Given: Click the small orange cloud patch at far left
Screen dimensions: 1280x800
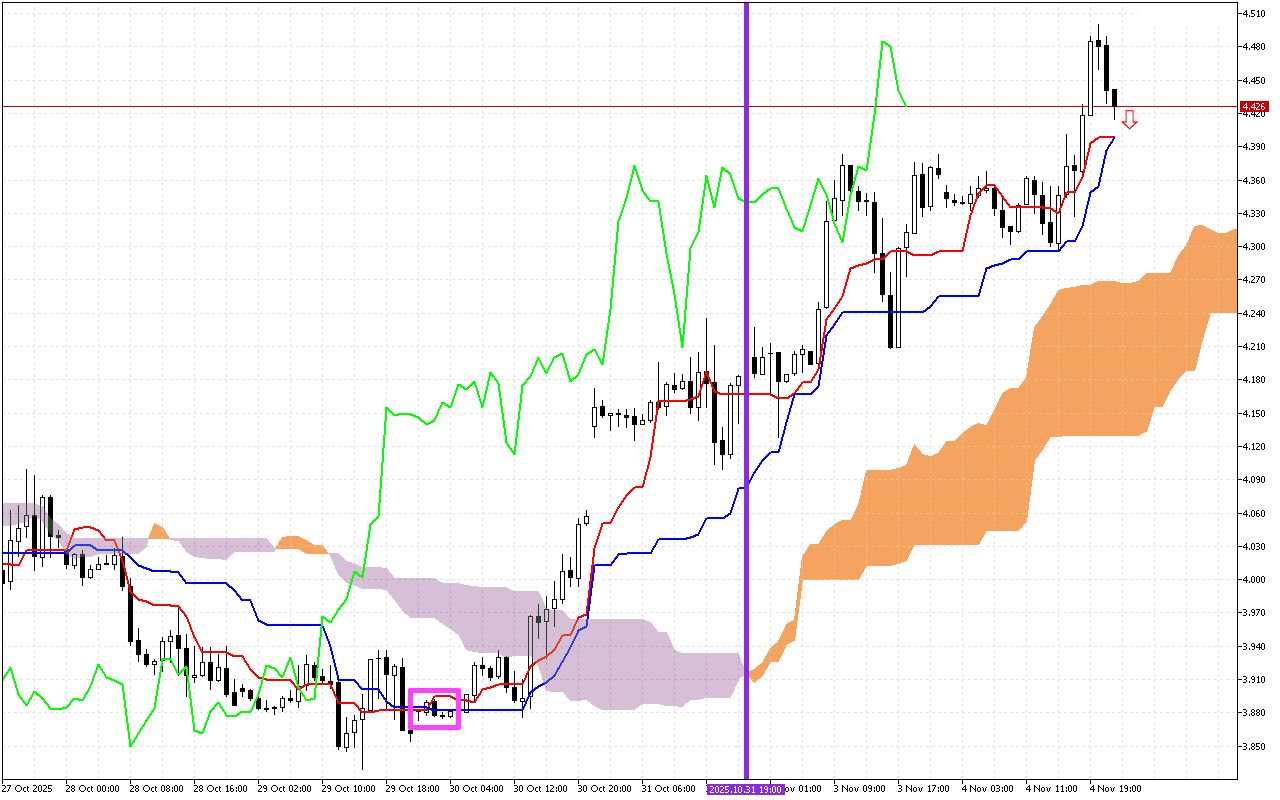Looking at the screenshot, I should point(157,531).
